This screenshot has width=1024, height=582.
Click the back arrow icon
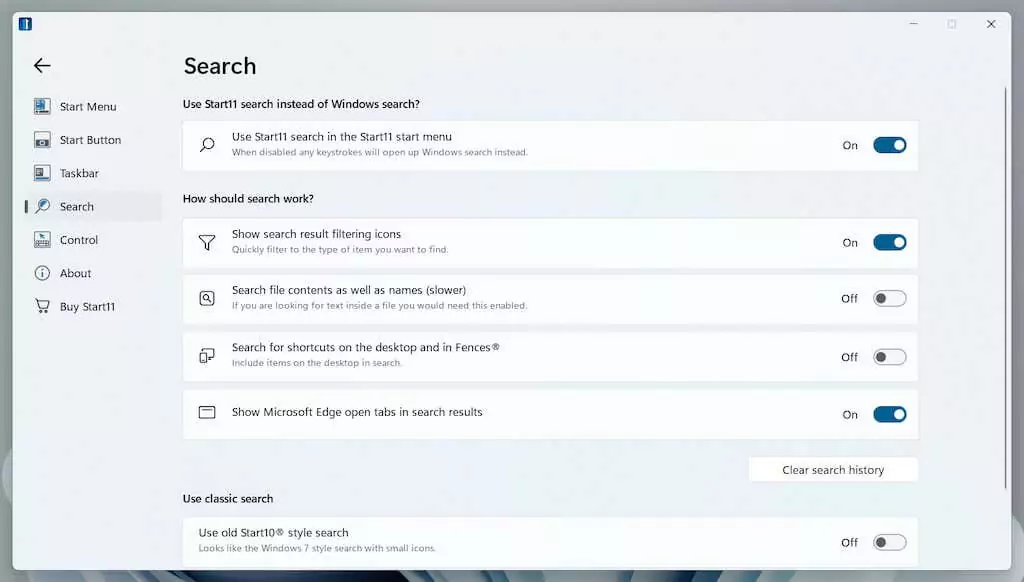coord(42,65)
